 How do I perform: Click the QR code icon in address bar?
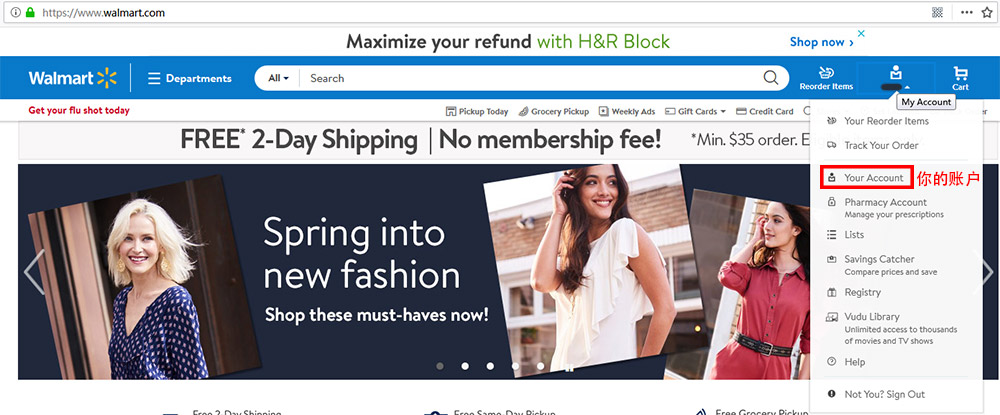(x=937, y=12)
